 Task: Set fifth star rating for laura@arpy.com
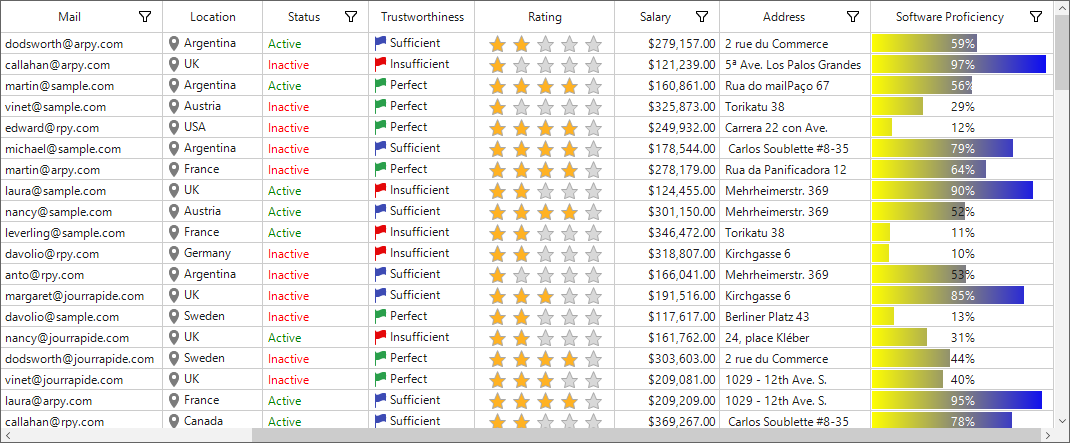594,401
